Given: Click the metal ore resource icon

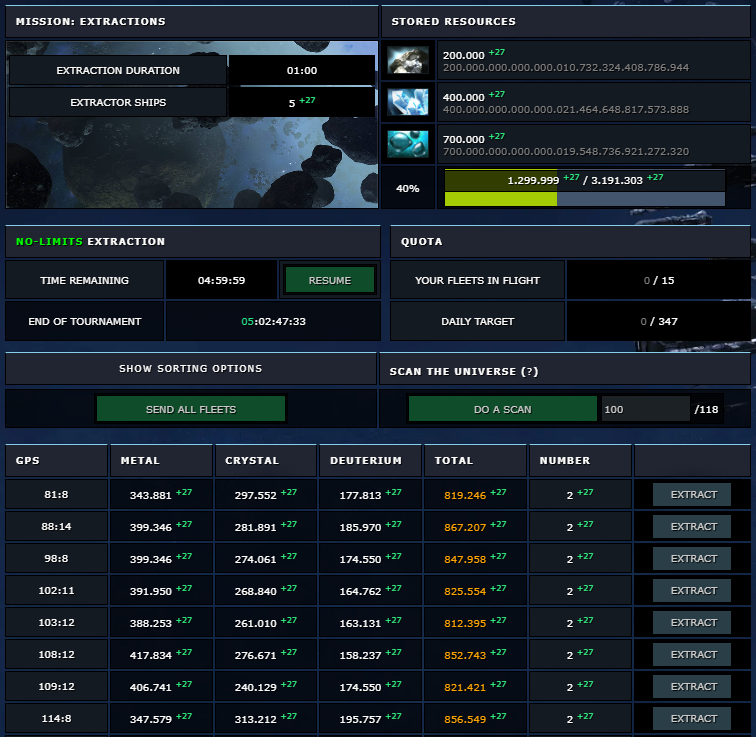Looking at the screenshot, I should [408, 60].
